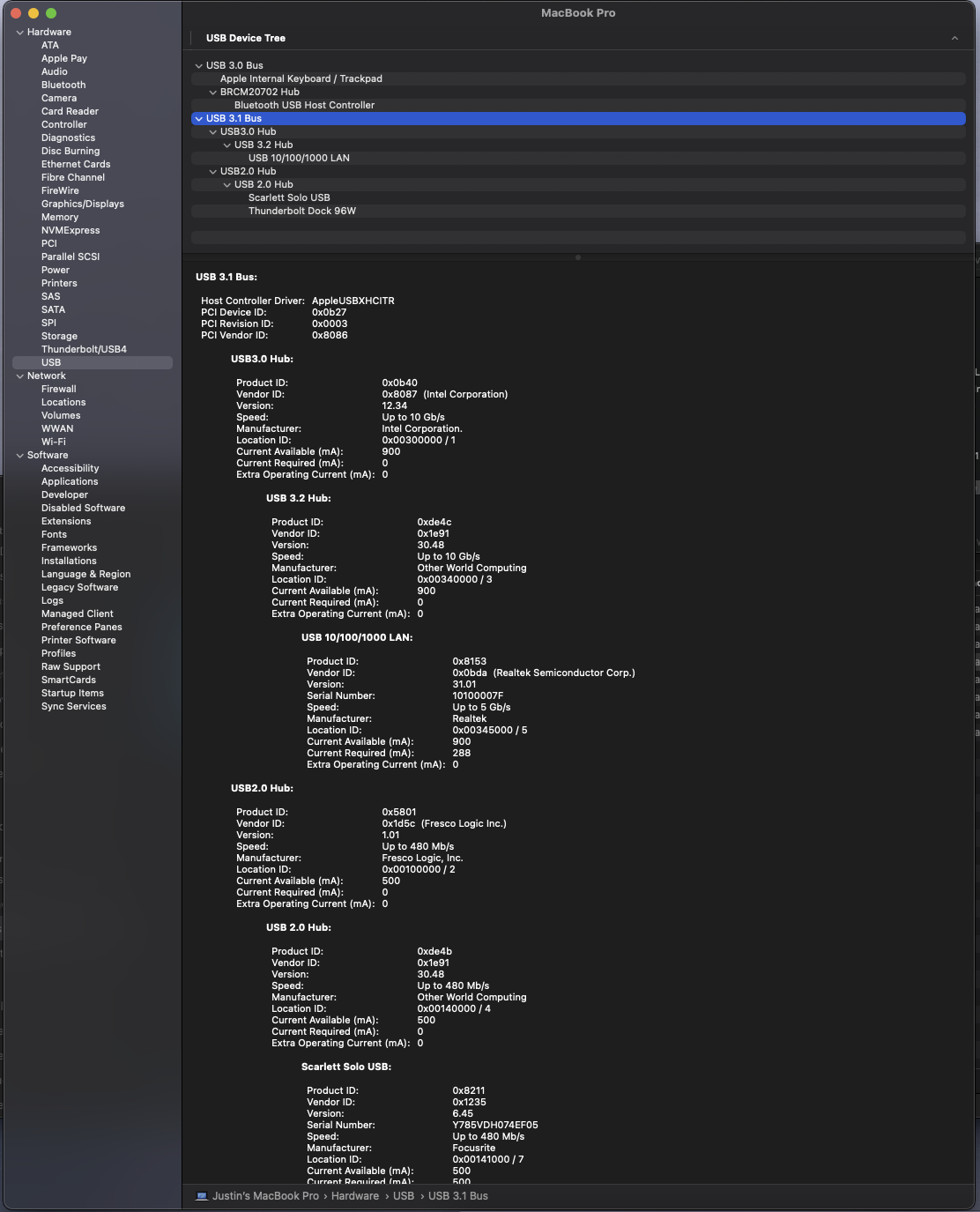Select ATA in the Hardware list
980x1212 pixels.
click(x=50, y=46)
